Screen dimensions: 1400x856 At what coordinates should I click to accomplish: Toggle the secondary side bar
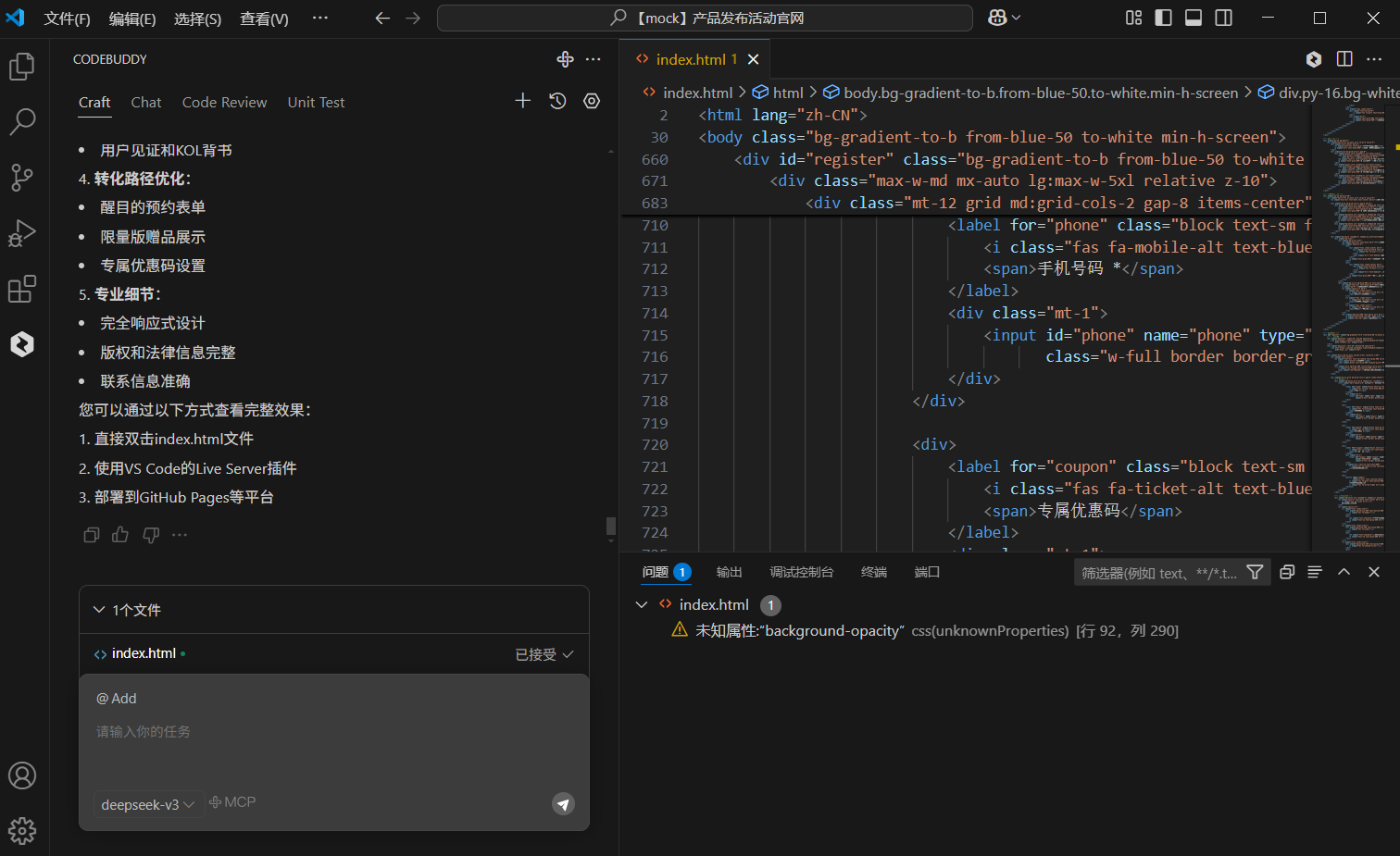click(1223, 18)
